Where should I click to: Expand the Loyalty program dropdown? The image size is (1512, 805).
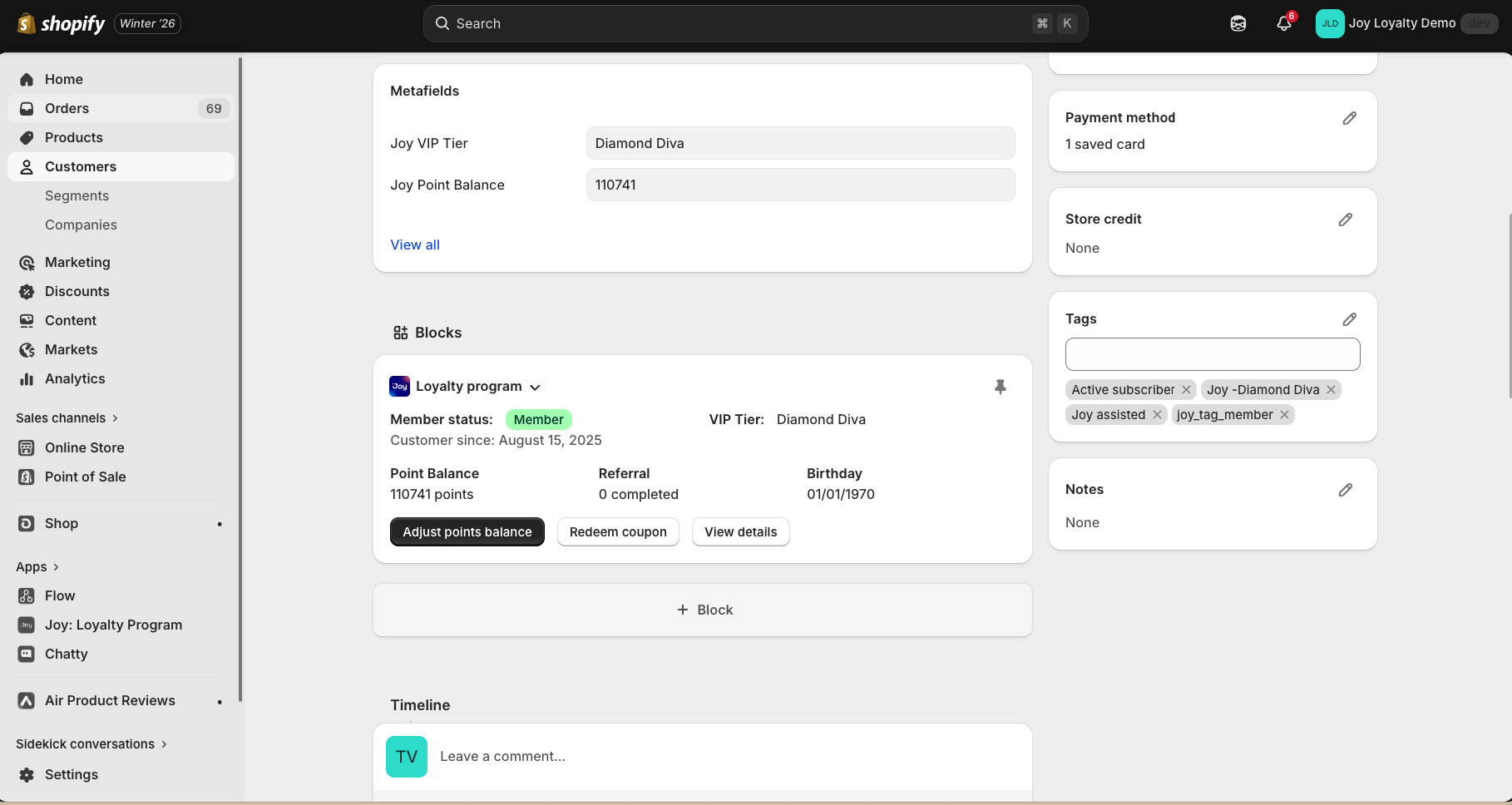[535, 388]
